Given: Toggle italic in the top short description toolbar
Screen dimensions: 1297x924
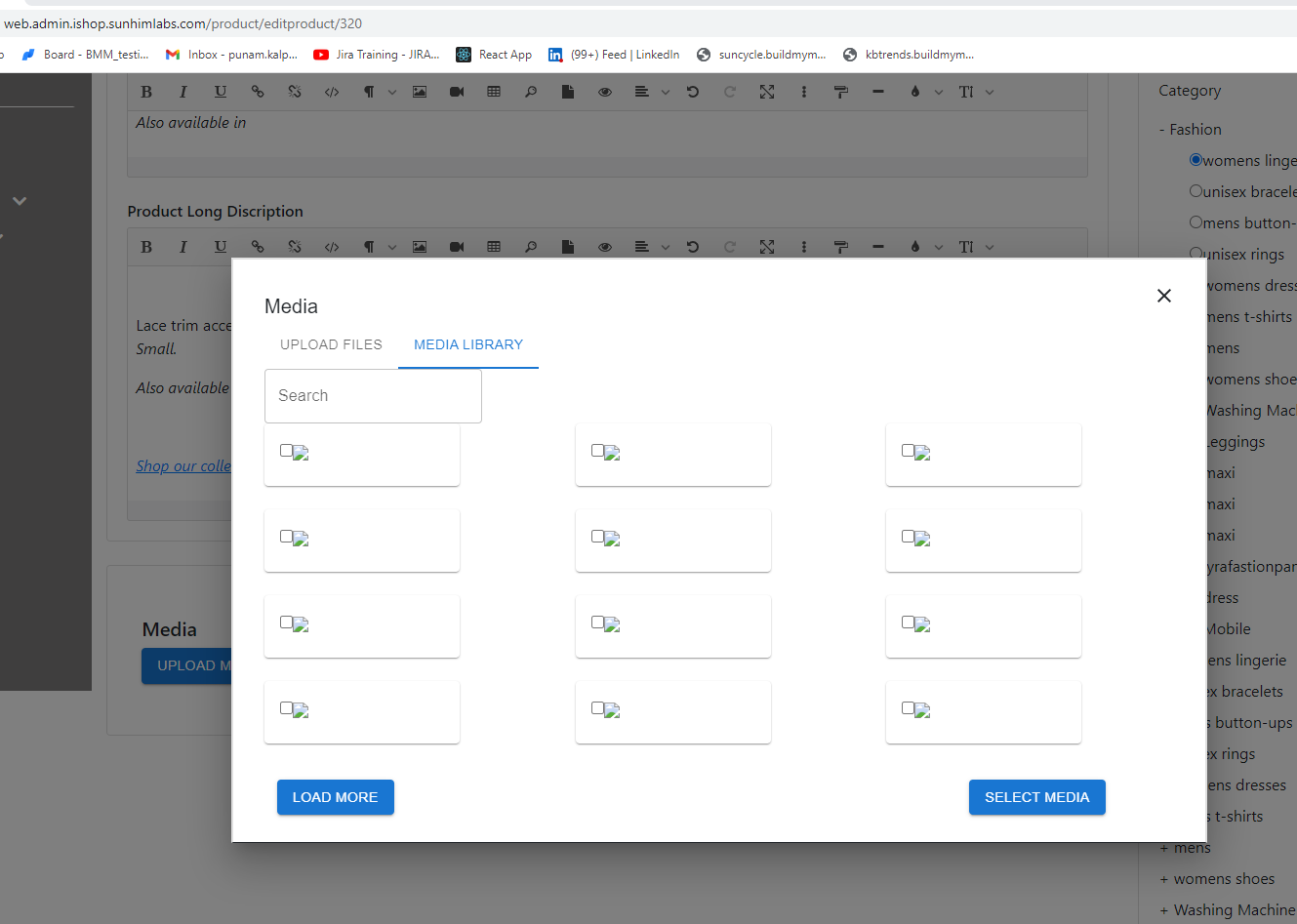Looking at the screenshot, I should 182,92.
